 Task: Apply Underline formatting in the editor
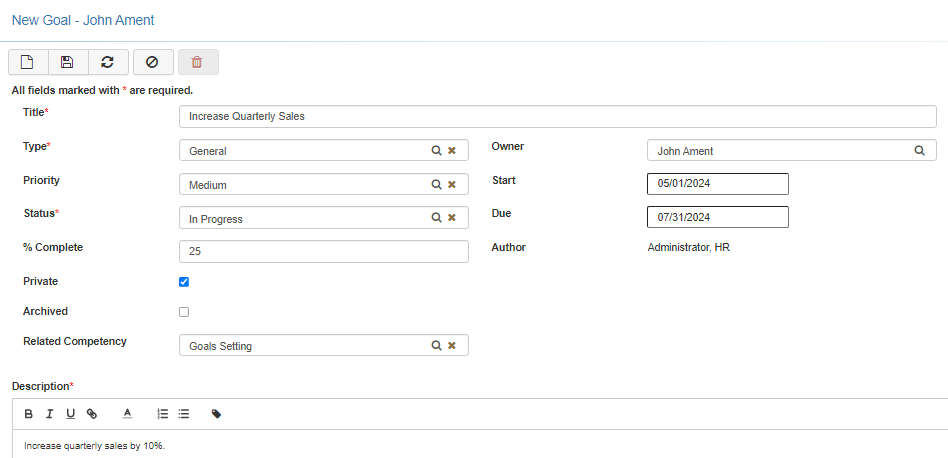pos(70,413)
